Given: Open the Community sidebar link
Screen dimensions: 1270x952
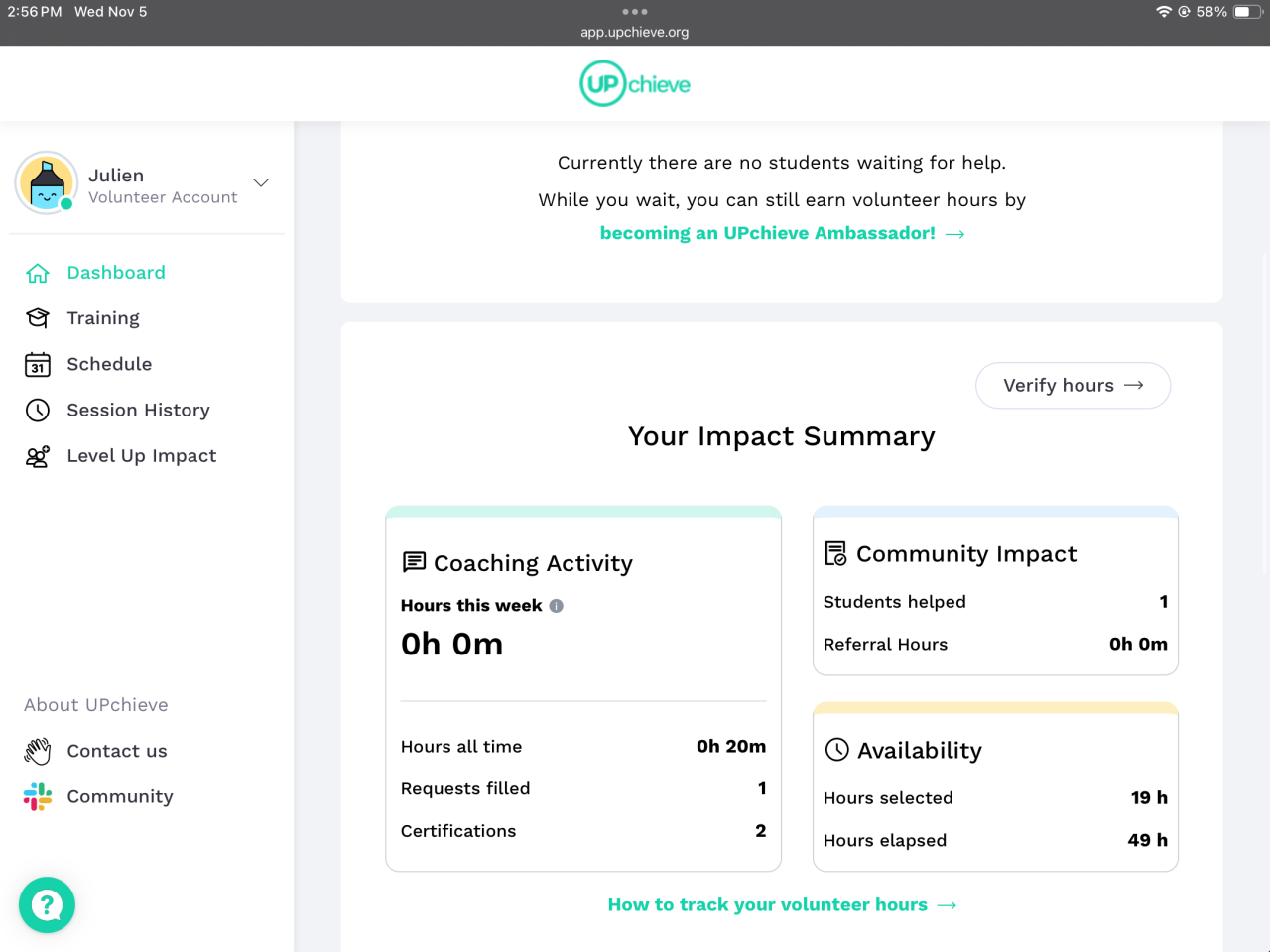Looking at the screenshot, I should coord(120,796).
